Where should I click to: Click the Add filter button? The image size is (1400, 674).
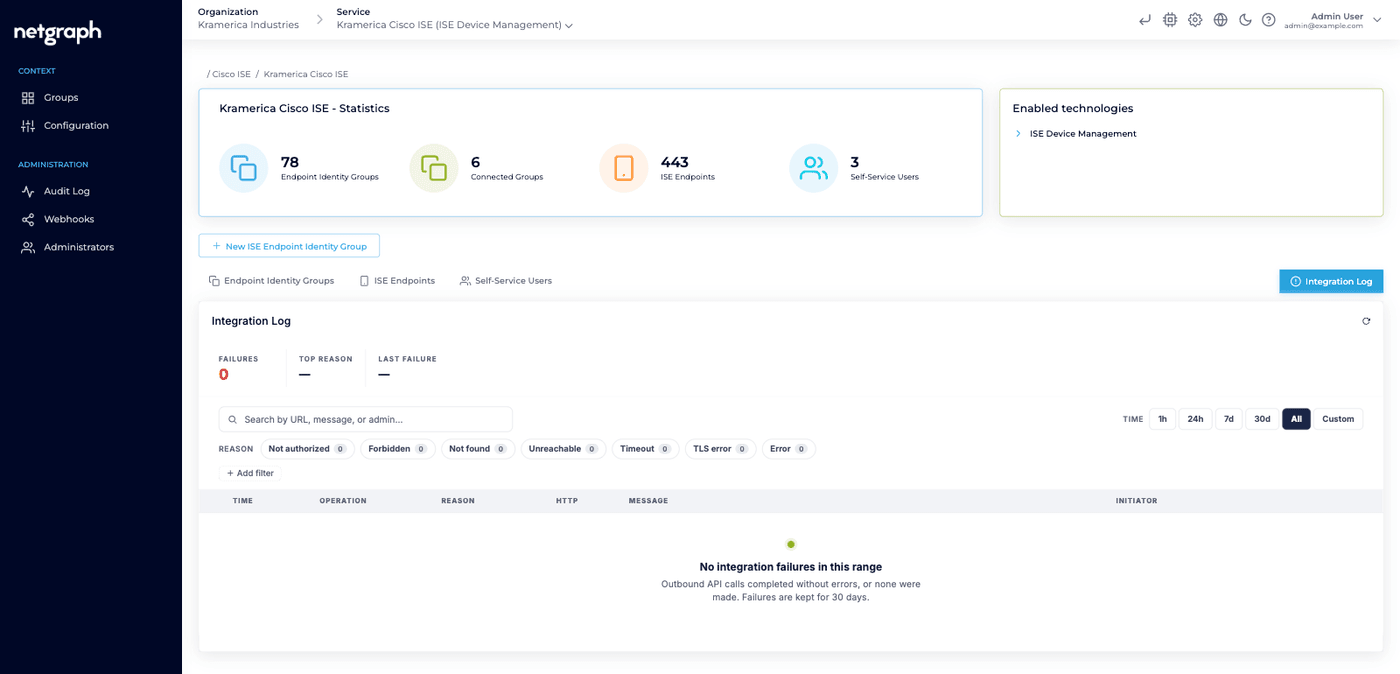(x=250, y=473)
